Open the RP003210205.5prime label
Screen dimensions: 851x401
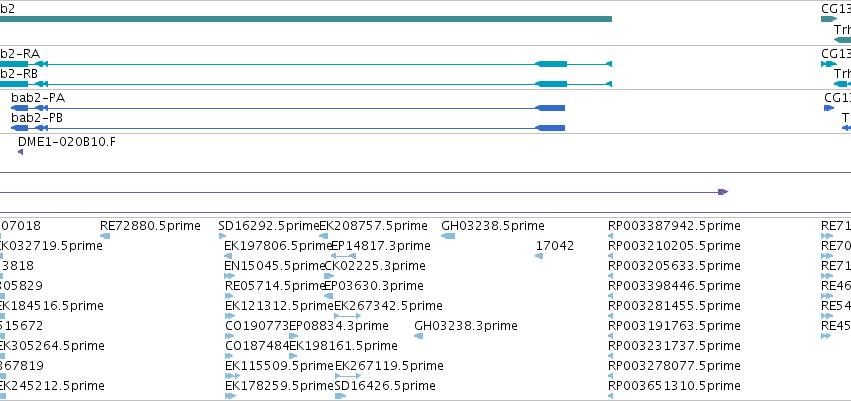pyautogui.click(x=674, y=246)
